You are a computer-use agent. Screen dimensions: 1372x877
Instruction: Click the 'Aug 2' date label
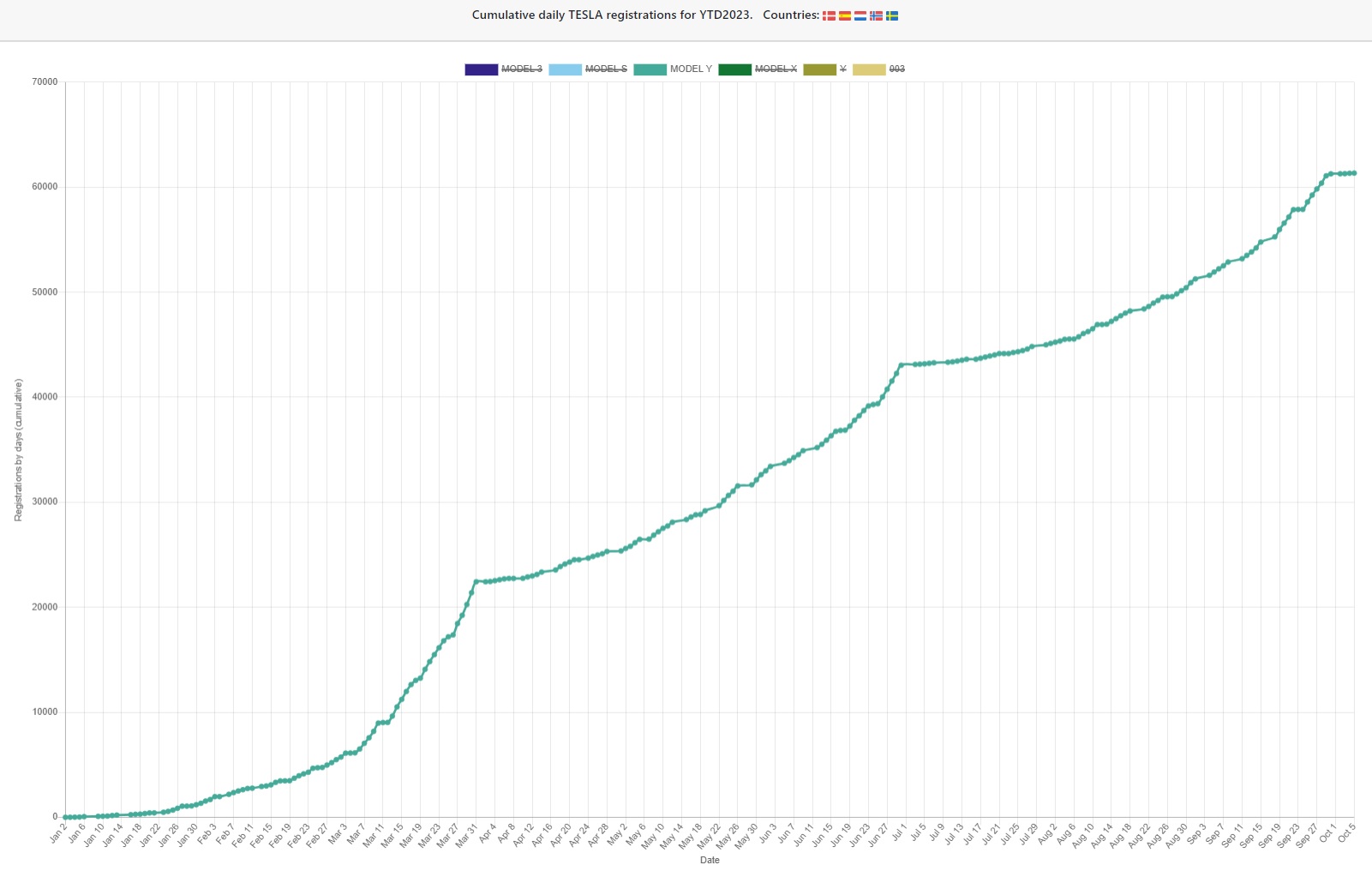tap(1046, 833)
